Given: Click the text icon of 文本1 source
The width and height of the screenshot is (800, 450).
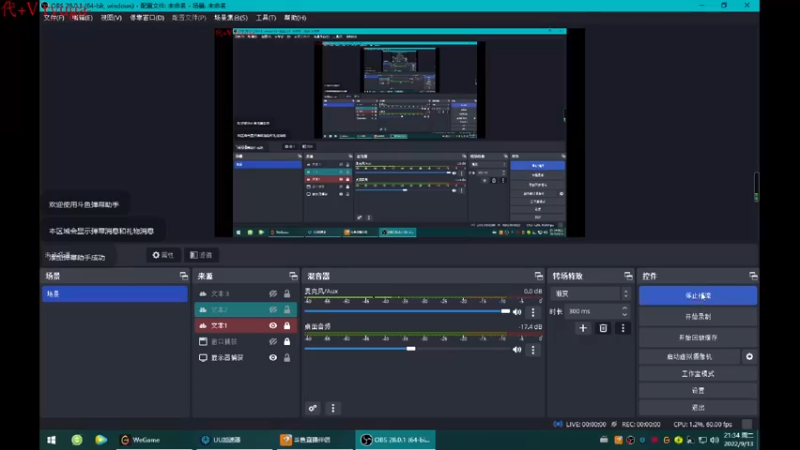Looking at the screenshot, I should (203, 326).
